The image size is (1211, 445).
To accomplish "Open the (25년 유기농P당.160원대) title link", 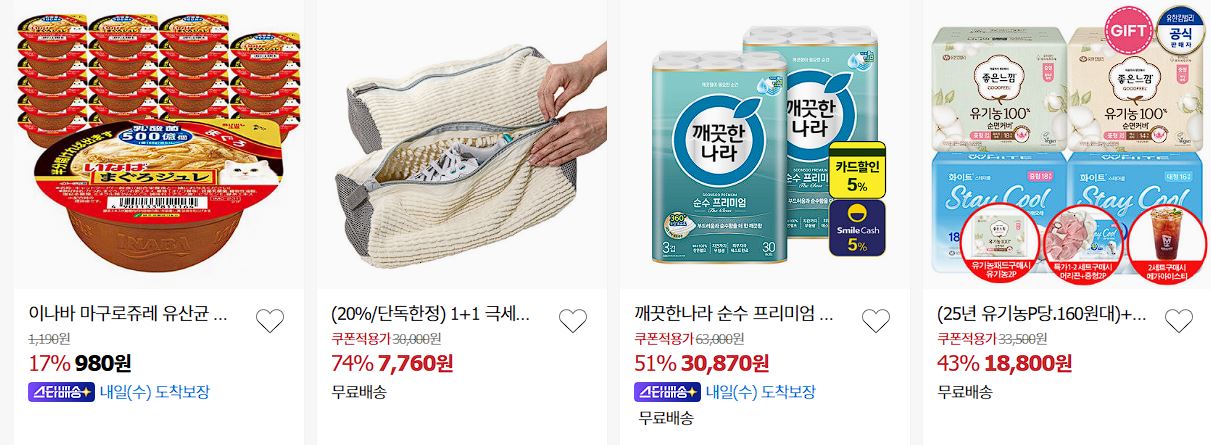I will point(1042,316).
